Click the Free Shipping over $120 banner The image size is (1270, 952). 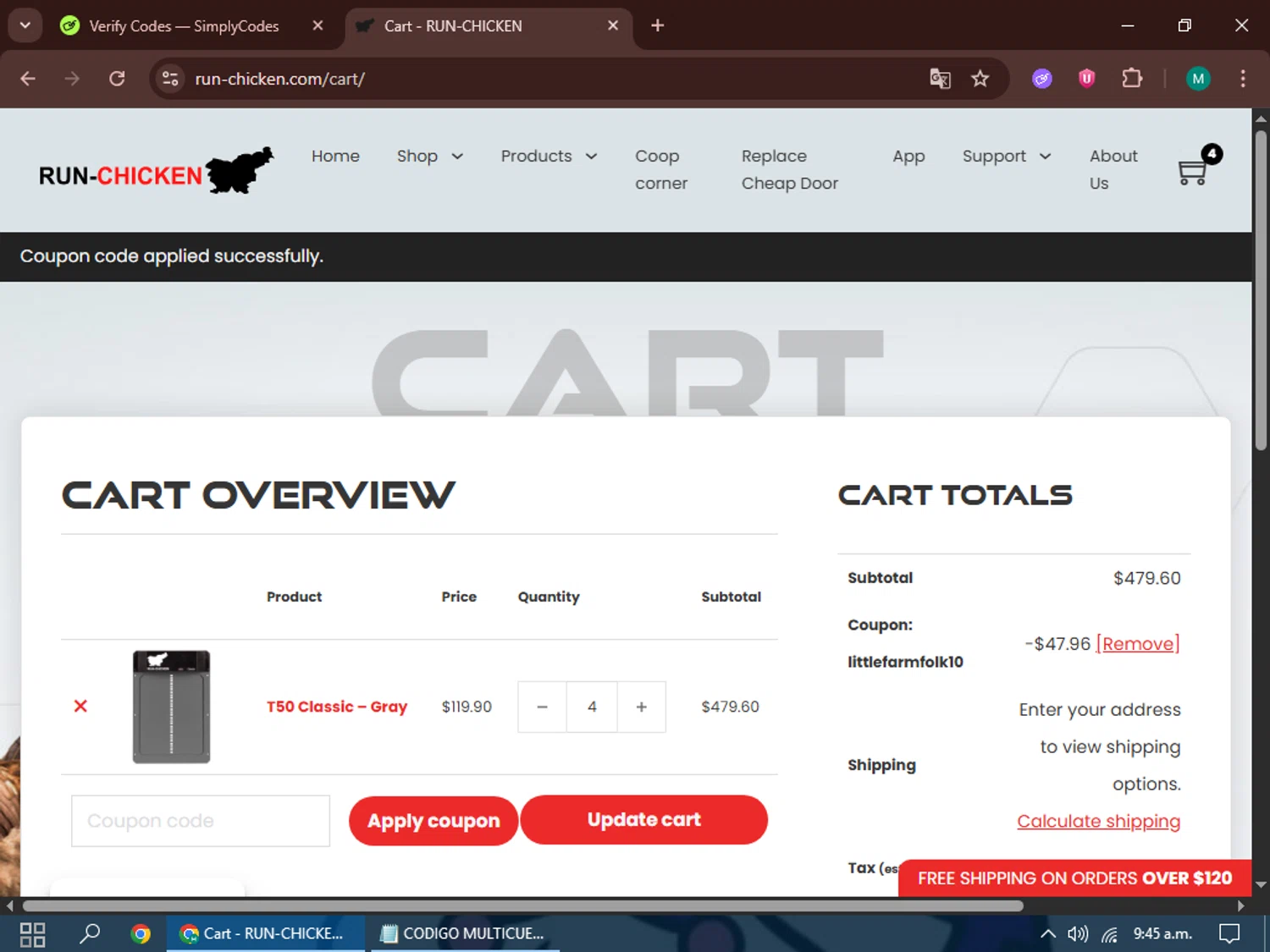tap(1074, 878)
